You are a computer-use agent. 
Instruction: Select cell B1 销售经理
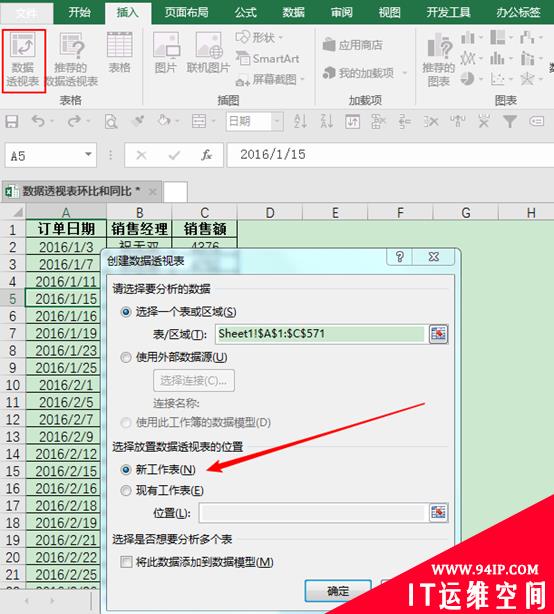pyautogui.click(x=139, y=229)
